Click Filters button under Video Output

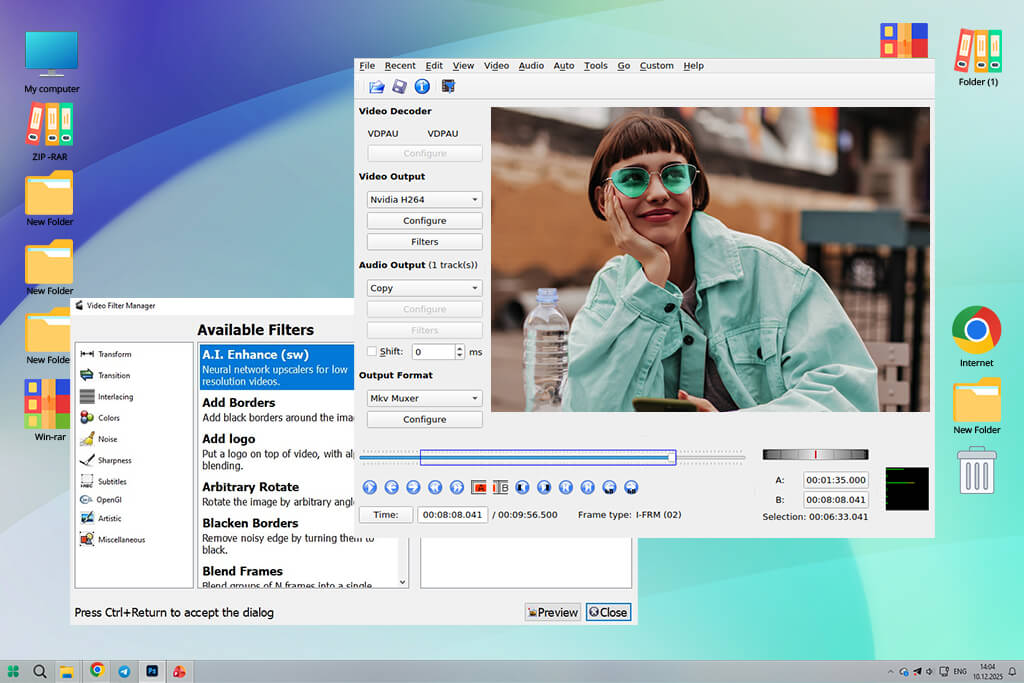coord(424,242)
